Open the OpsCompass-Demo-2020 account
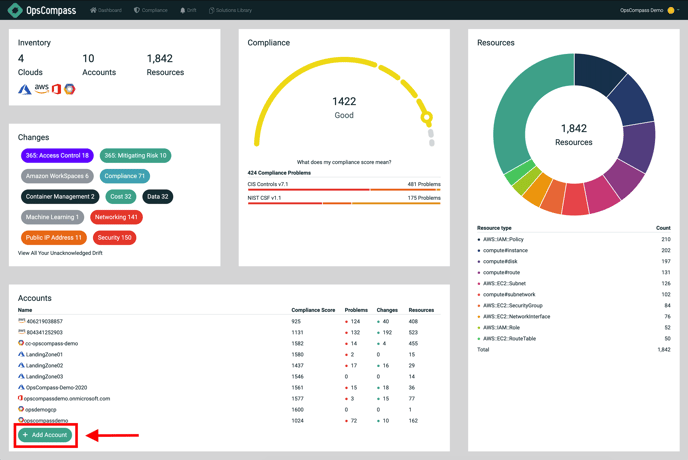This screenshot has height=460, width=688. point(56,388)
